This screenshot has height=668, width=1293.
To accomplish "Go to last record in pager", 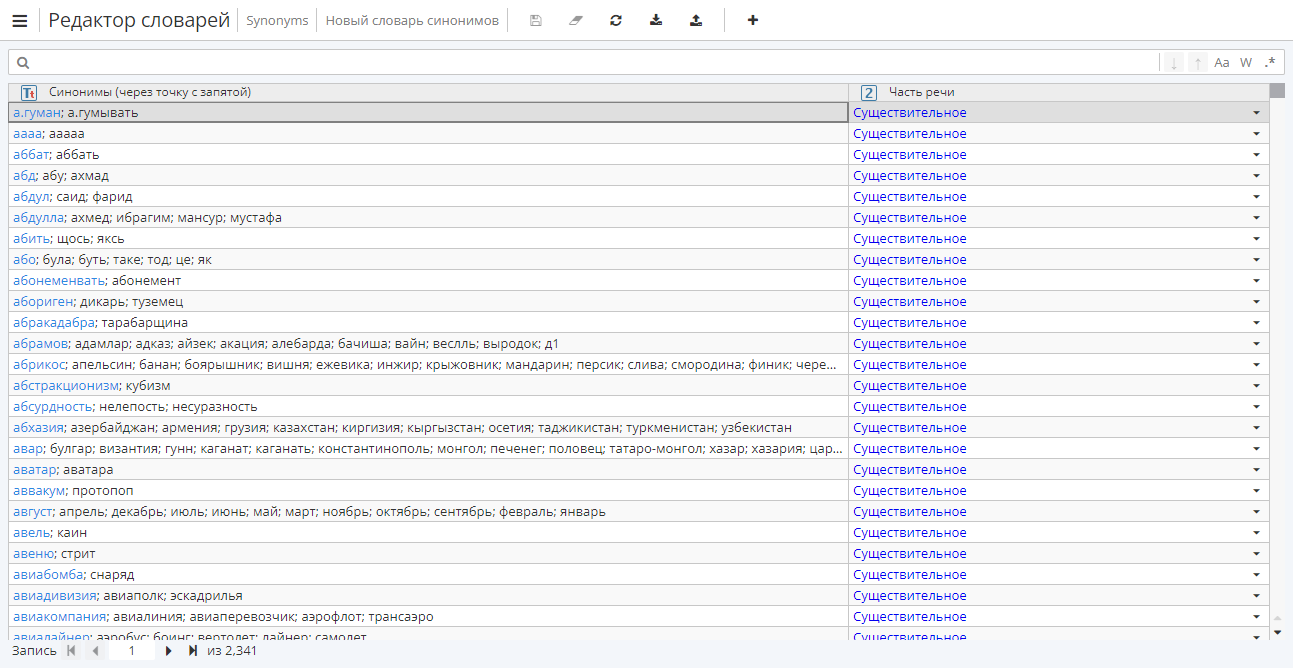I will [x=193, y=651].
